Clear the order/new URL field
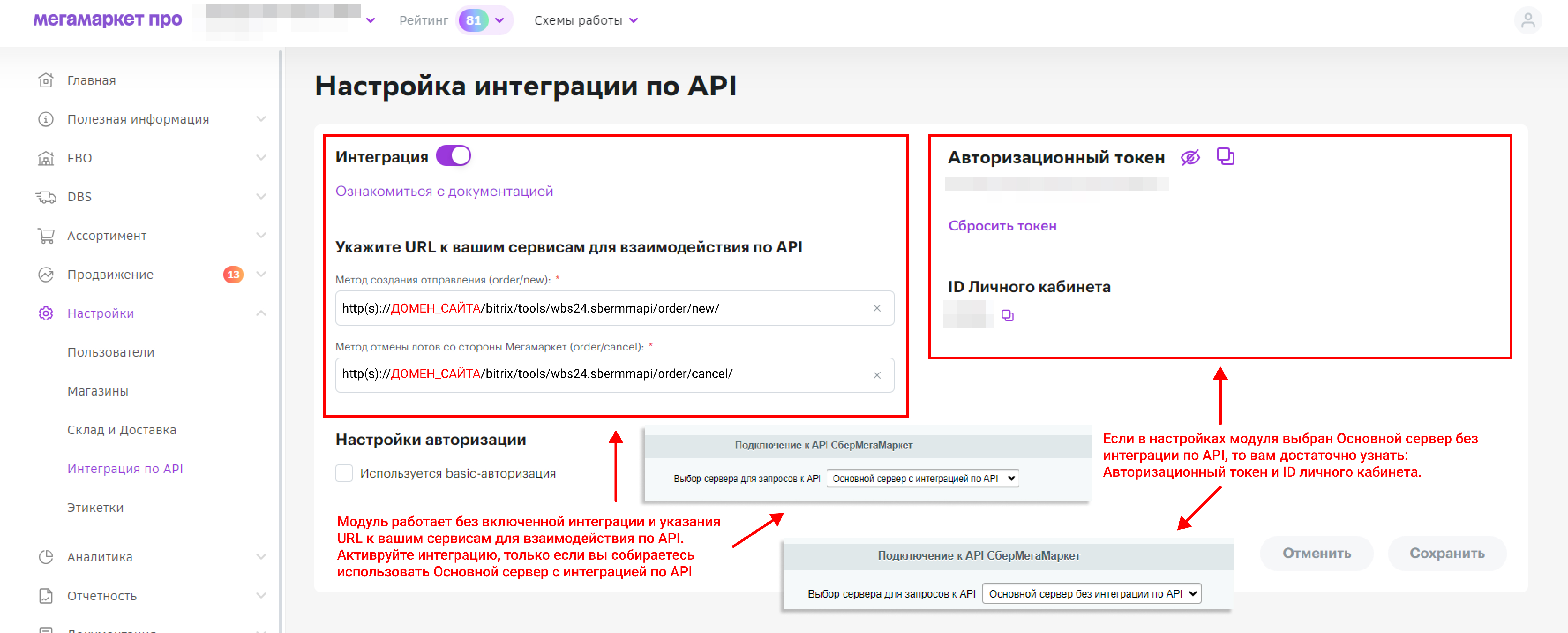Viewport: 1568px width, 633px height. tap(877, 308)
